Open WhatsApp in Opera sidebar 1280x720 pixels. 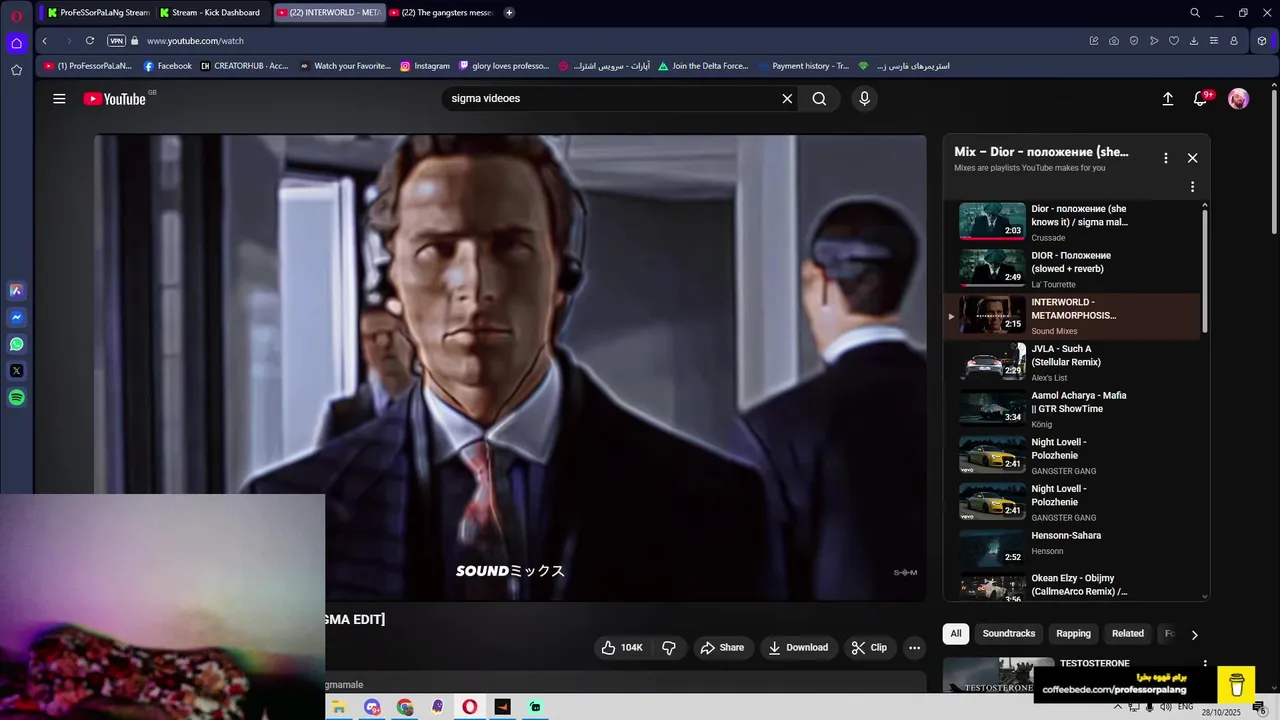16,344
